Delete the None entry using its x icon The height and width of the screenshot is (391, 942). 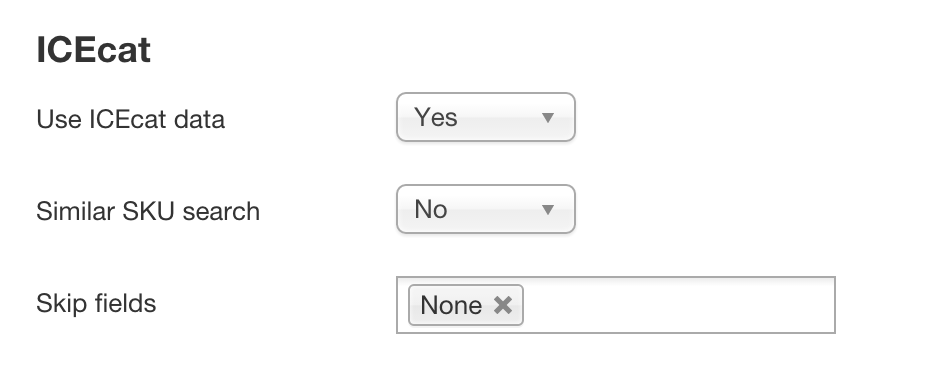tap(502, 305)
